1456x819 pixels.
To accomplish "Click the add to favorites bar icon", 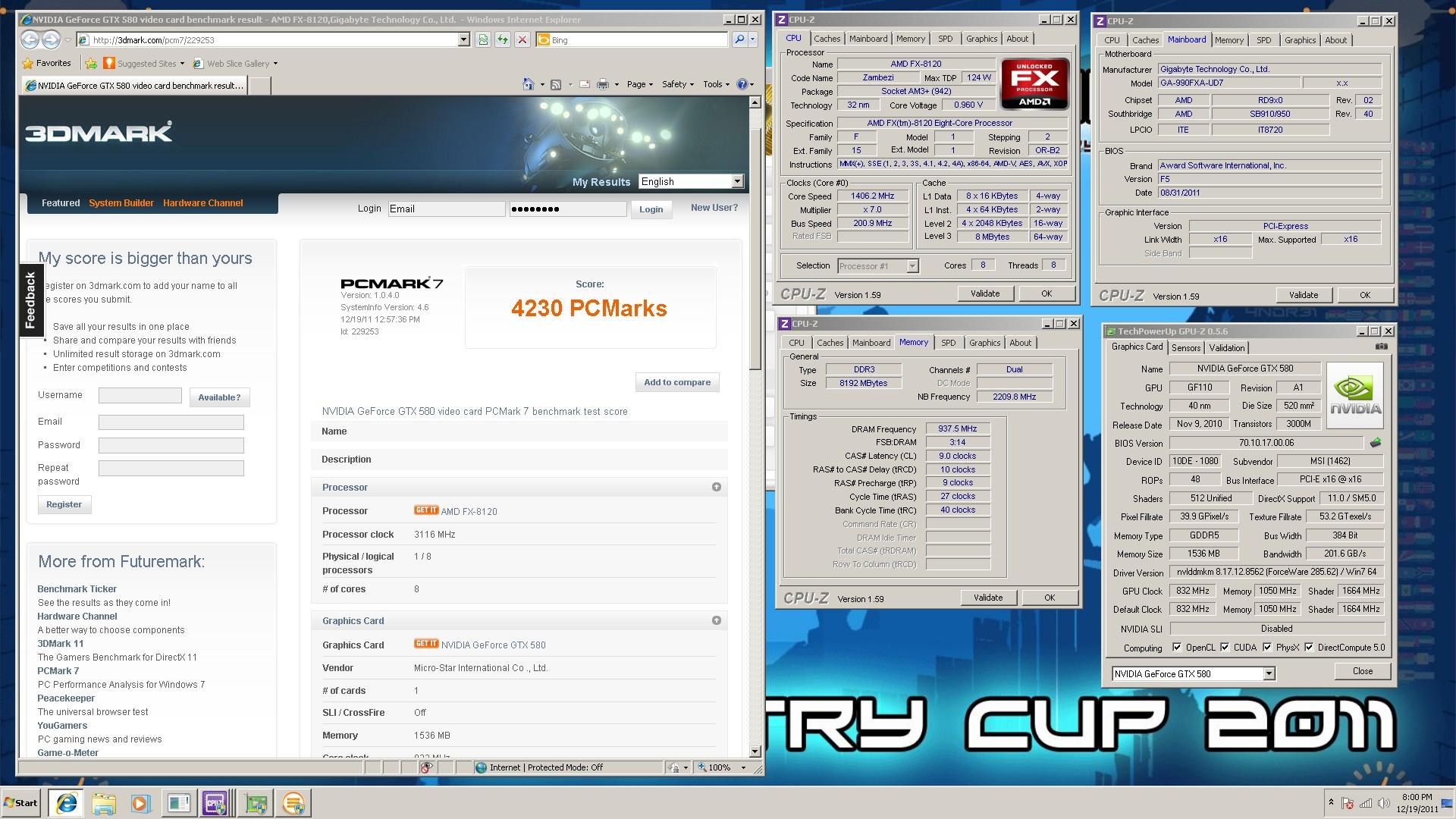I will [91, 64].
